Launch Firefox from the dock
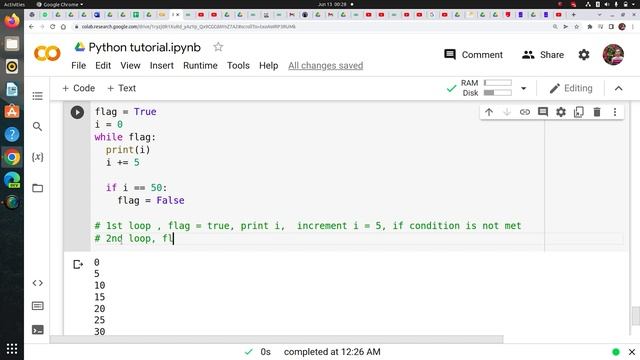The image size is (640, 360). pos(12,21)
